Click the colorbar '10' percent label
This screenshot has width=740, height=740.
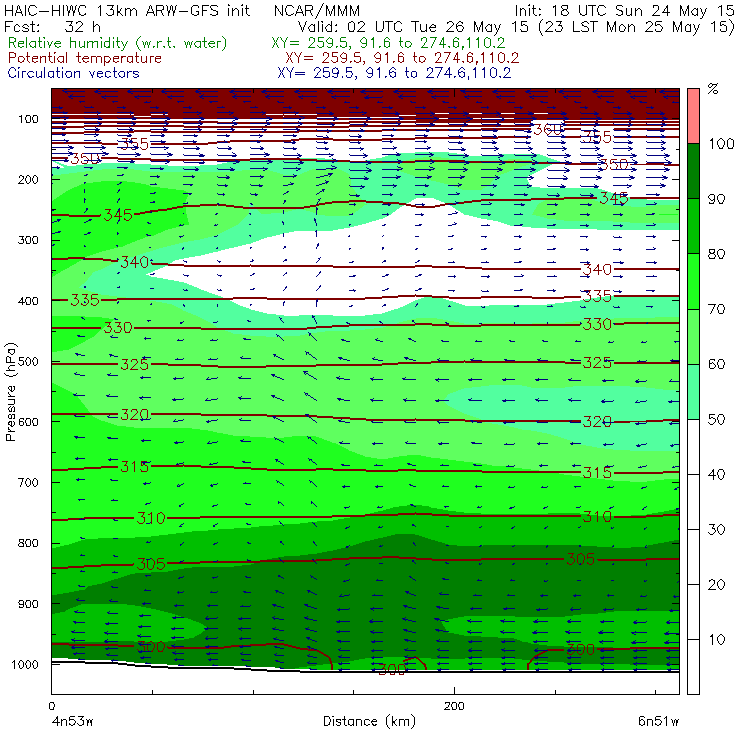(x=716, y=640)
